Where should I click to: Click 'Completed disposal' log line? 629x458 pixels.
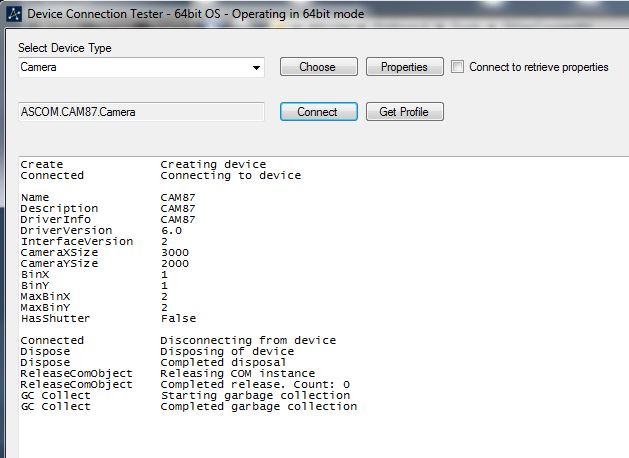(x=223, y=363)
